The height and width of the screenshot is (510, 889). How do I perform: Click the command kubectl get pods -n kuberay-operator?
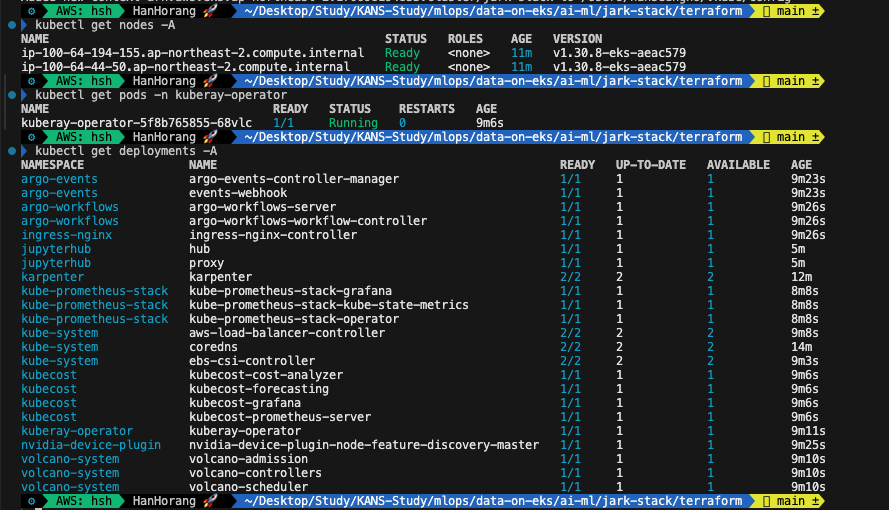pyautogui.click(x=161, y=95)
